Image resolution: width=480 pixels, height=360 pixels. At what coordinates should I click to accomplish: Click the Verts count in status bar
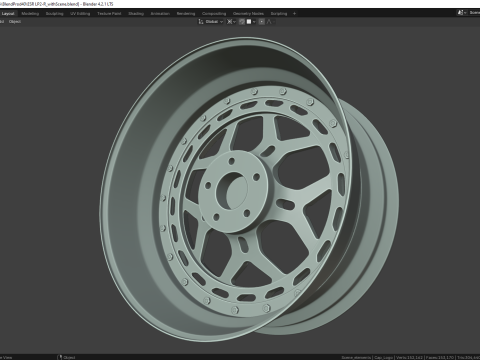[x=409, y=357]
